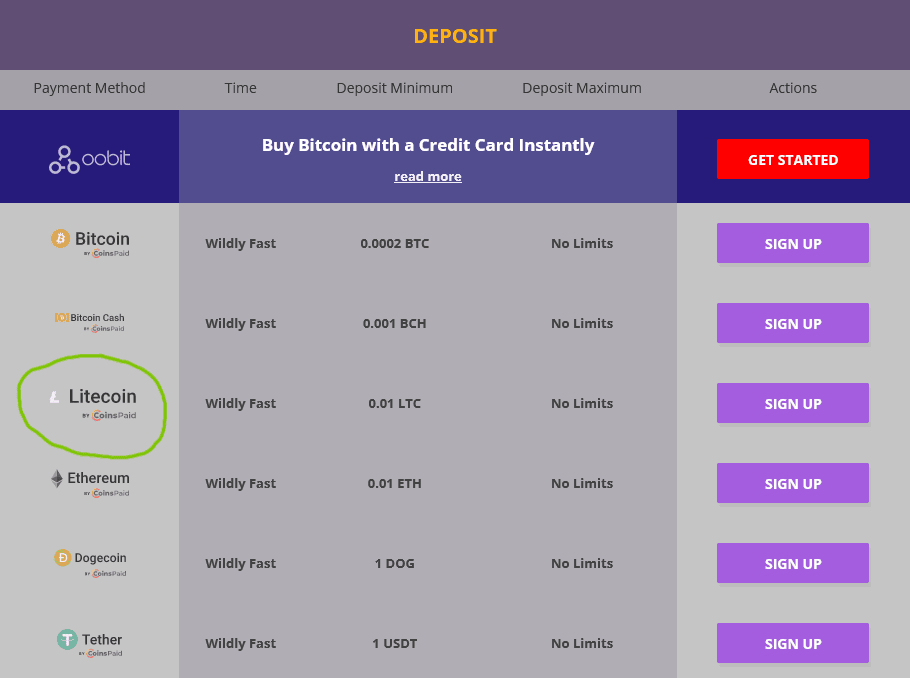
Task: Click 'No Limits' in the Bitcoin row
Action: coord(582,243)
